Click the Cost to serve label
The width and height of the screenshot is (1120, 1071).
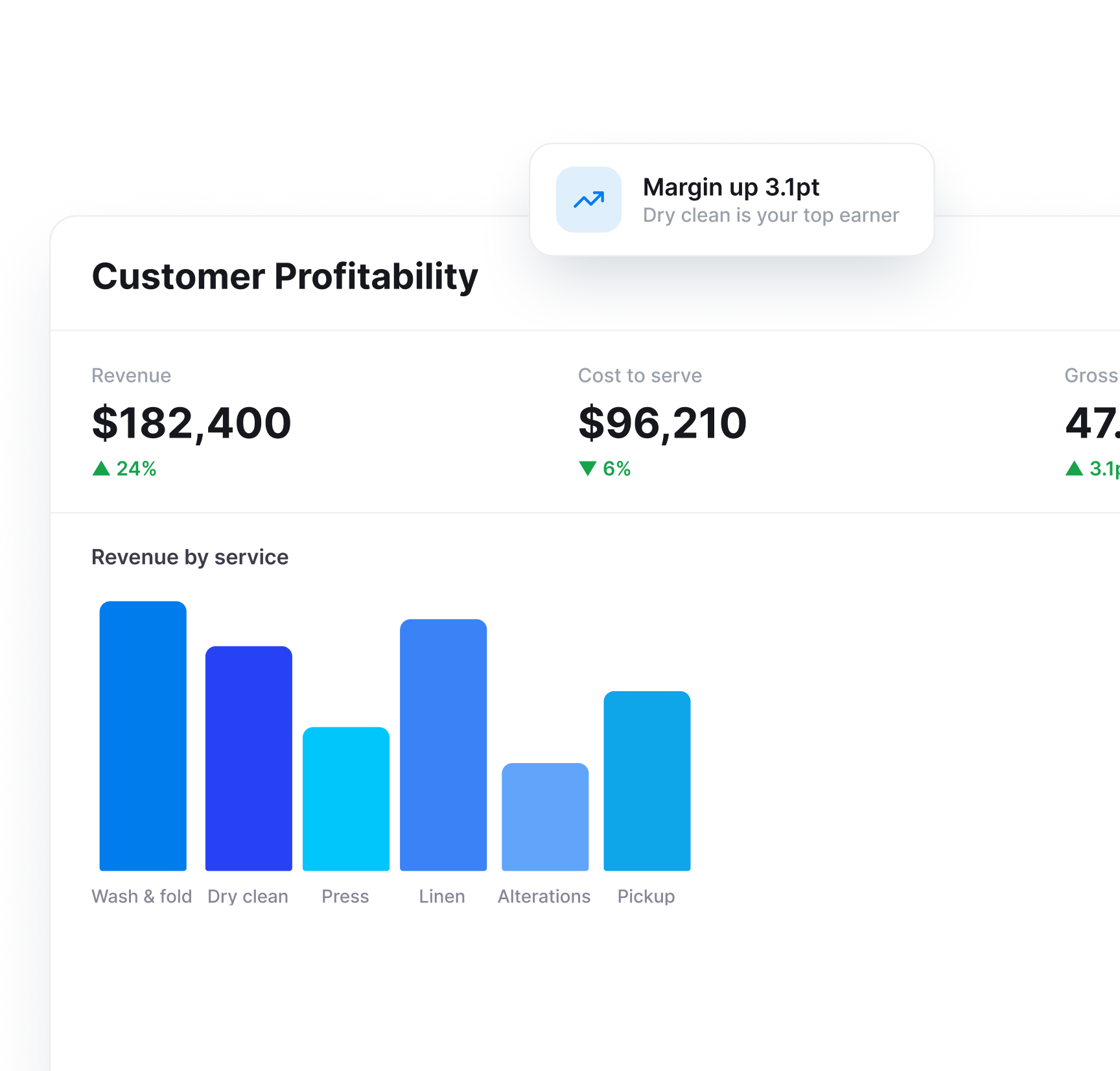coord(640,375)
